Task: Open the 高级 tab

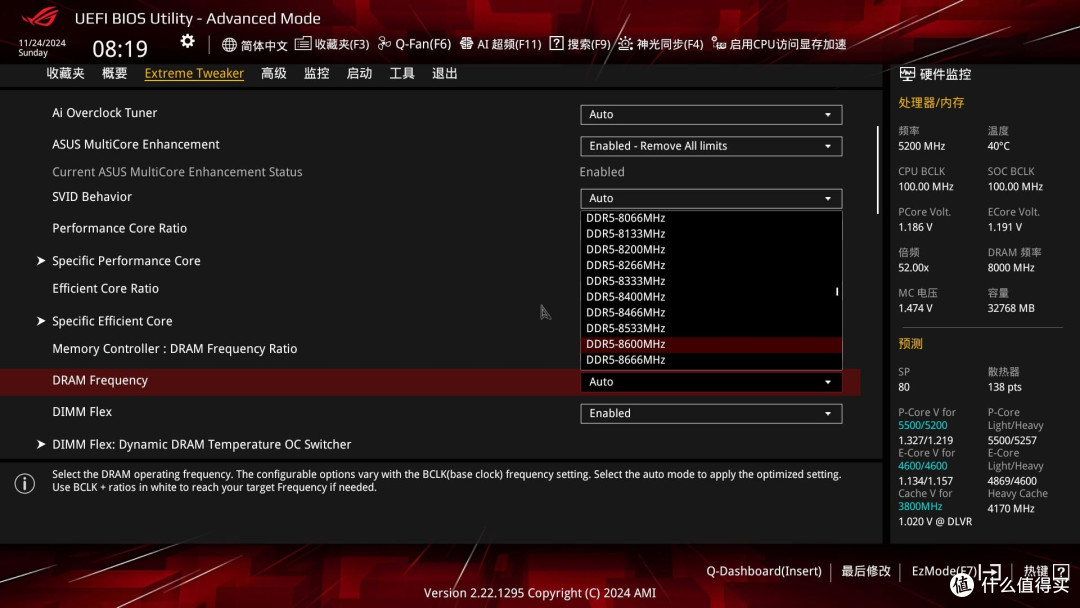Action: click(273, 74)
